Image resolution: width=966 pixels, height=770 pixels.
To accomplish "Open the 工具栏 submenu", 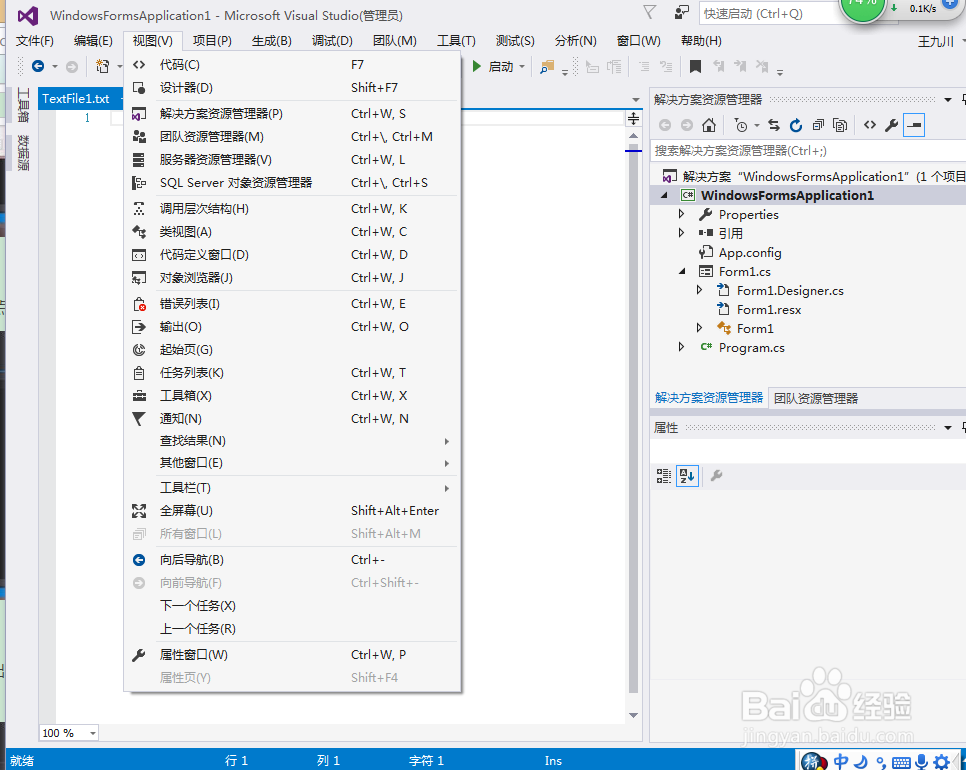I will point(293,488).
